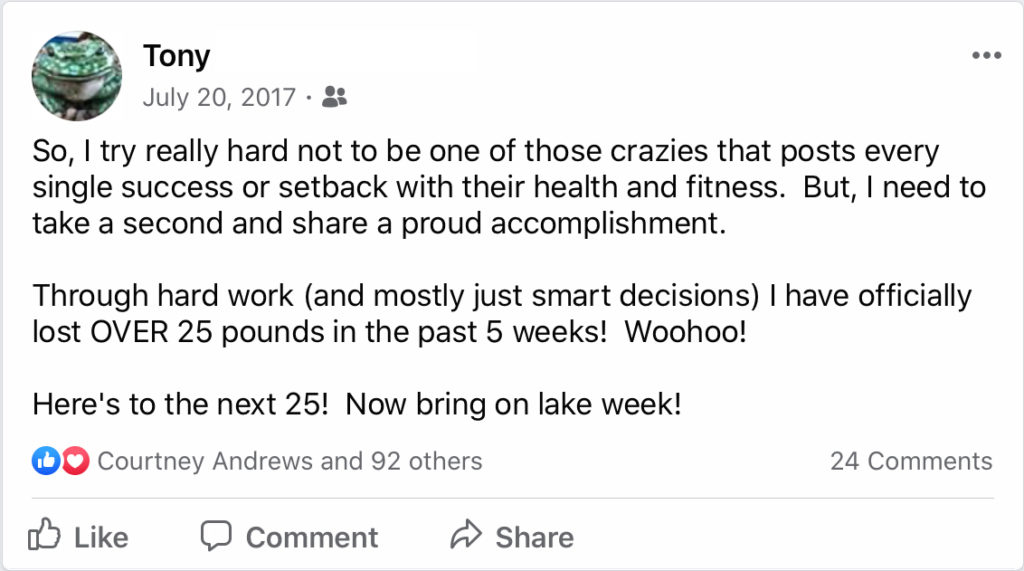Click the July 20, 2017 timestamp
The height and width of the screenshot is (571, 1024).
[x=219, y=97]
